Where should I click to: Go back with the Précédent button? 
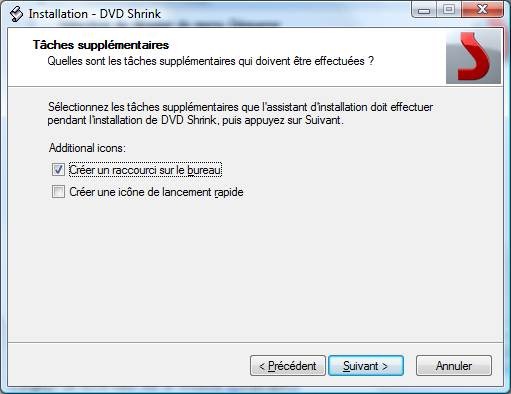point(288,366)
